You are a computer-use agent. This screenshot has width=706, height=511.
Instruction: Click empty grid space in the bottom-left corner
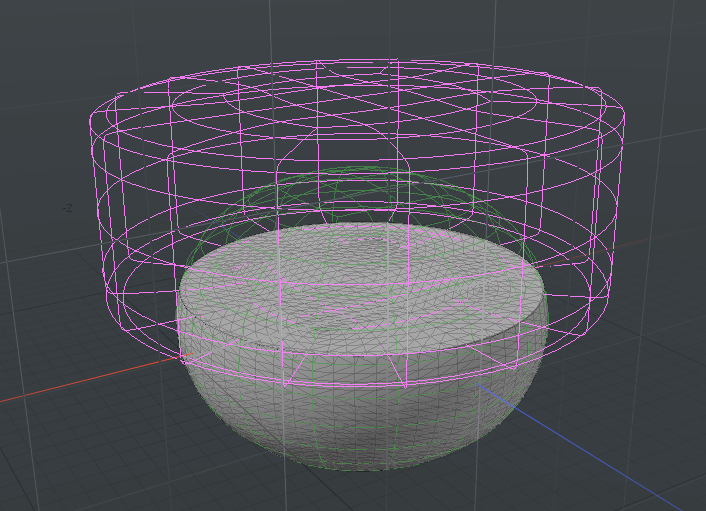[60, 470]
